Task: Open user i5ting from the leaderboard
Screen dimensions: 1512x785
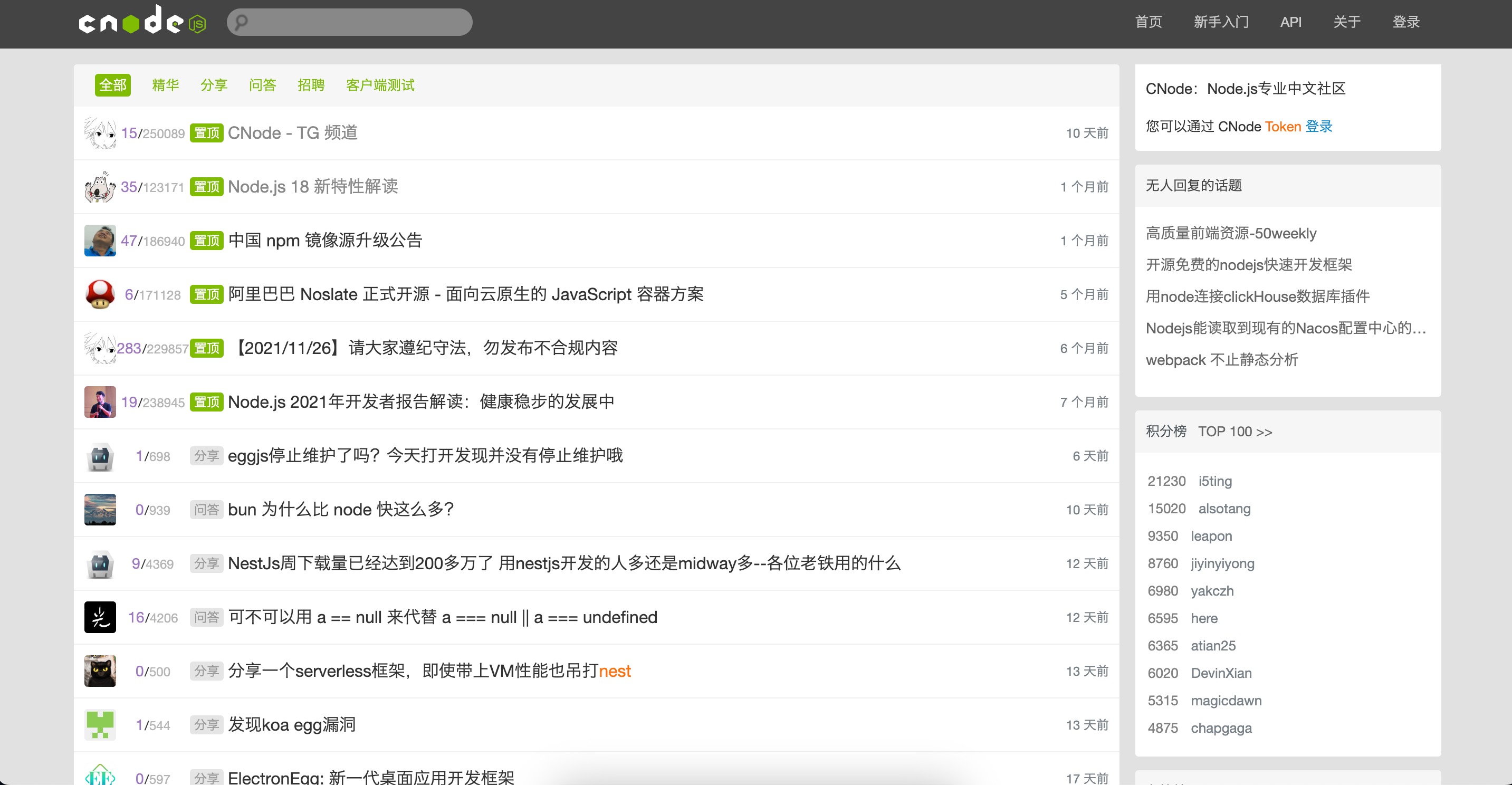Action: click(1214, 481)
